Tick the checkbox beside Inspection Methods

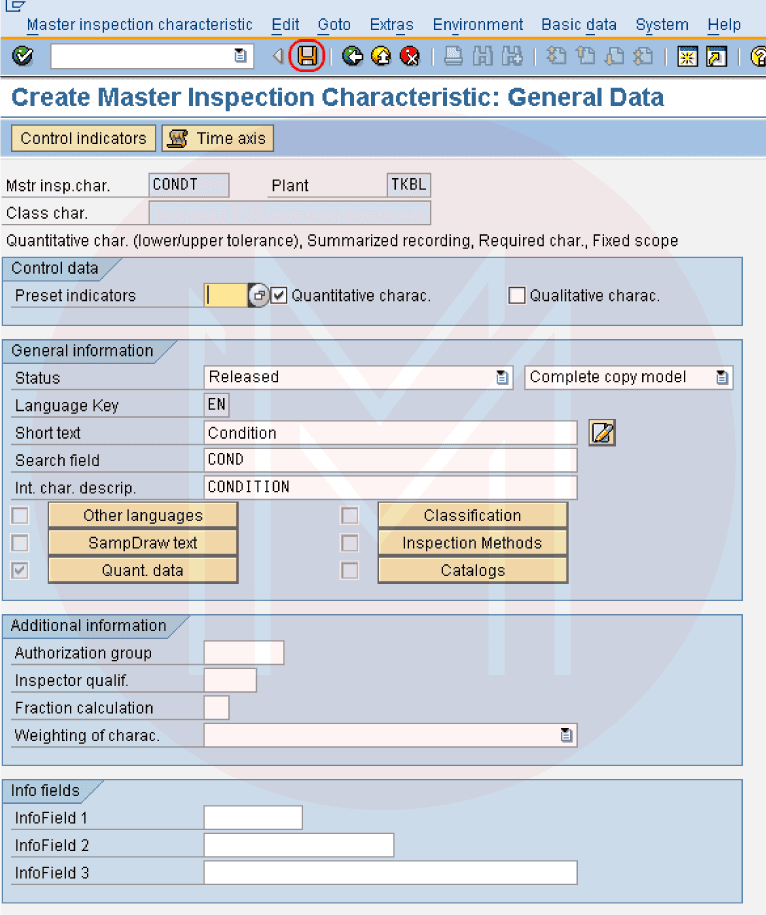tap(350, 543)
